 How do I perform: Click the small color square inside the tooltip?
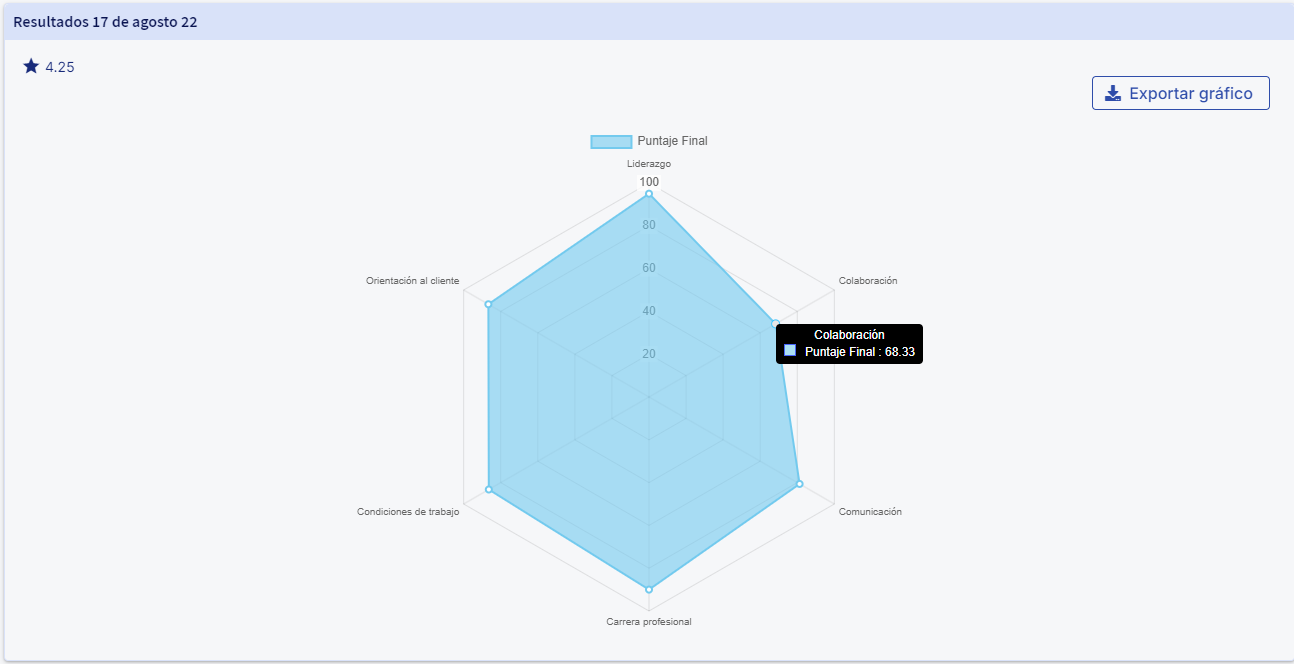[790, 351]
